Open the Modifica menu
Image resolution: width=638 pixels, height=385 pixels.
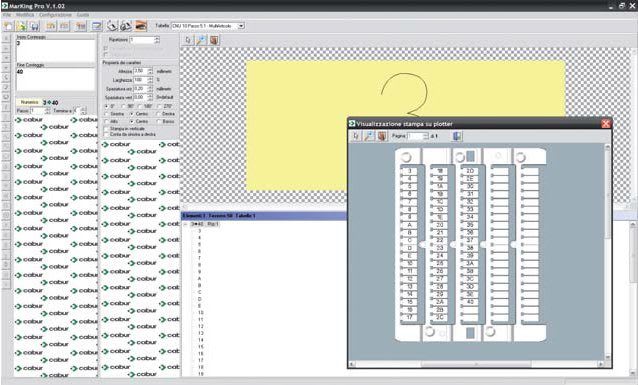click(x=25, y=15)
